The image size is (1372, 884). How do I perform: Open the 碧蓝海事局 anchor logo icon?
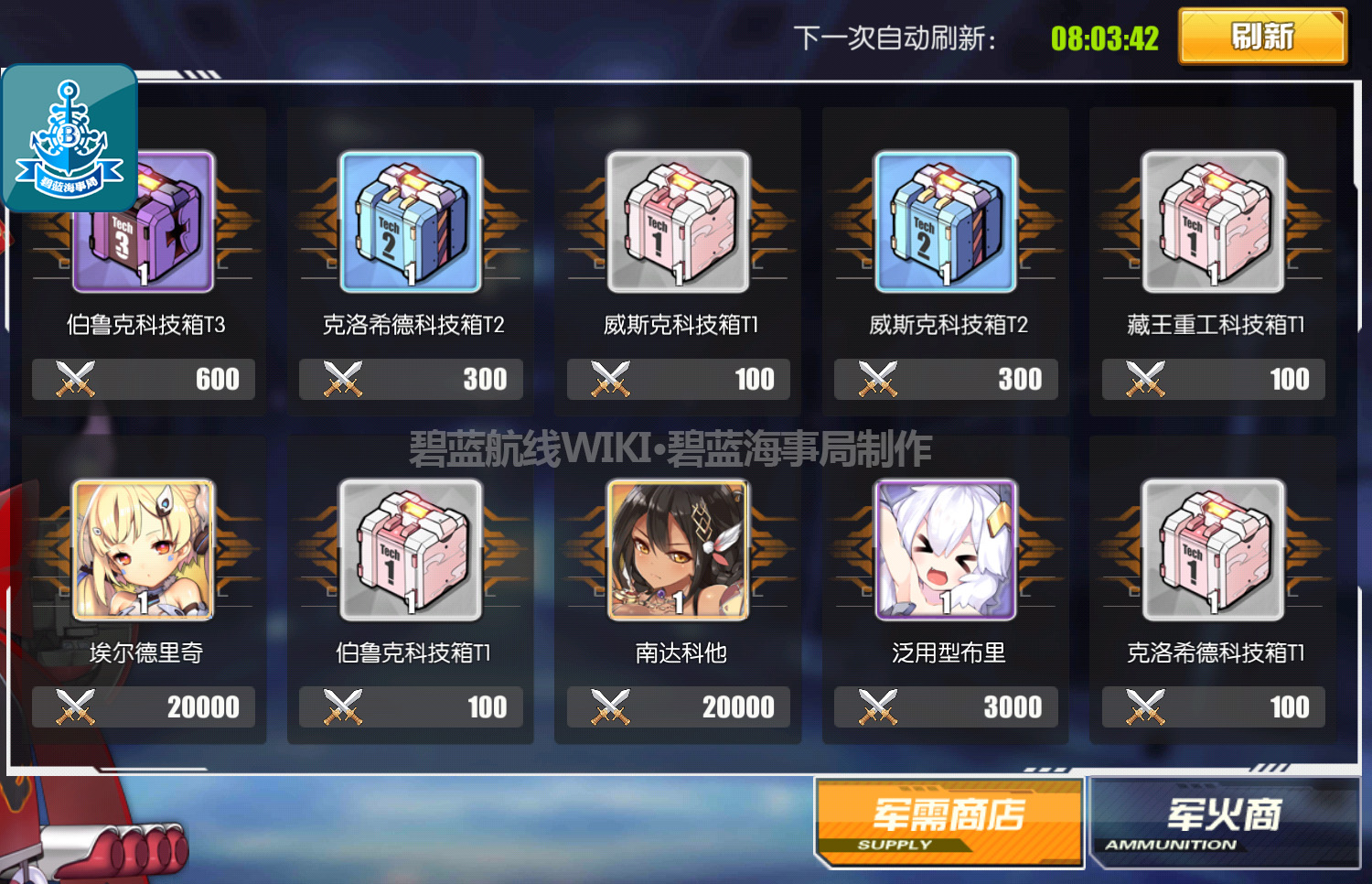[x=70, y=138]
